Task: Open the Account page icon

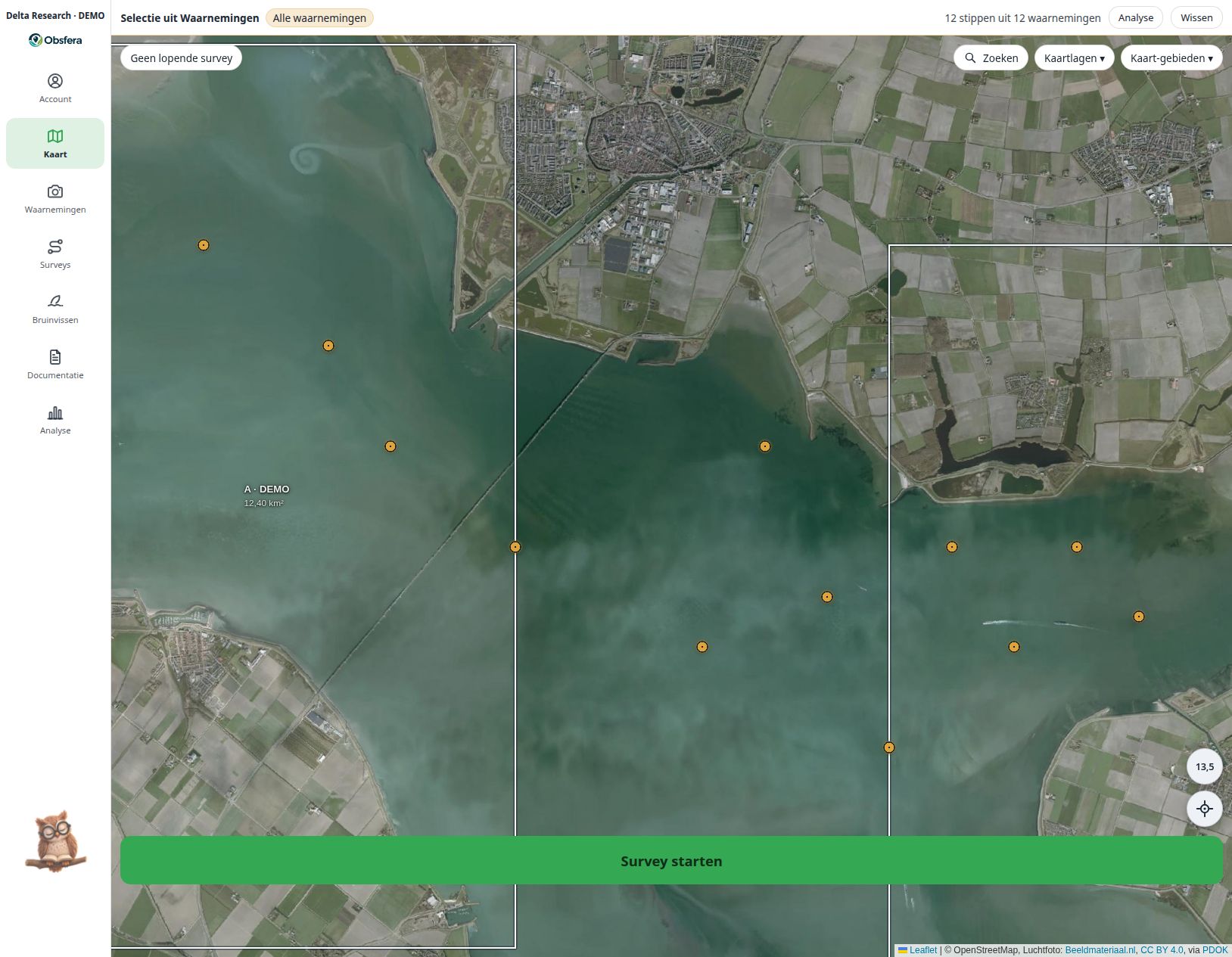Action: 55,81
